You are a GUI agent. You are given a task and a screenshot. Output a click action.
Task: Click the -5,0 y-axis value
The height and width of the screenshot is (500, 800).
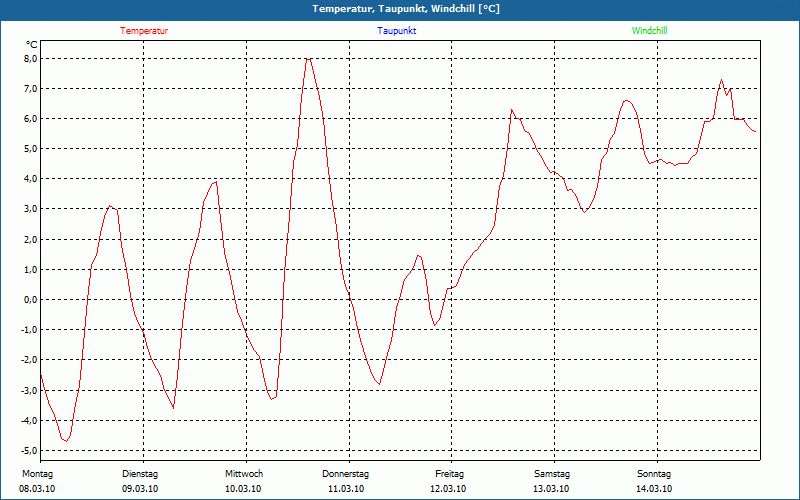pos(29,451)
